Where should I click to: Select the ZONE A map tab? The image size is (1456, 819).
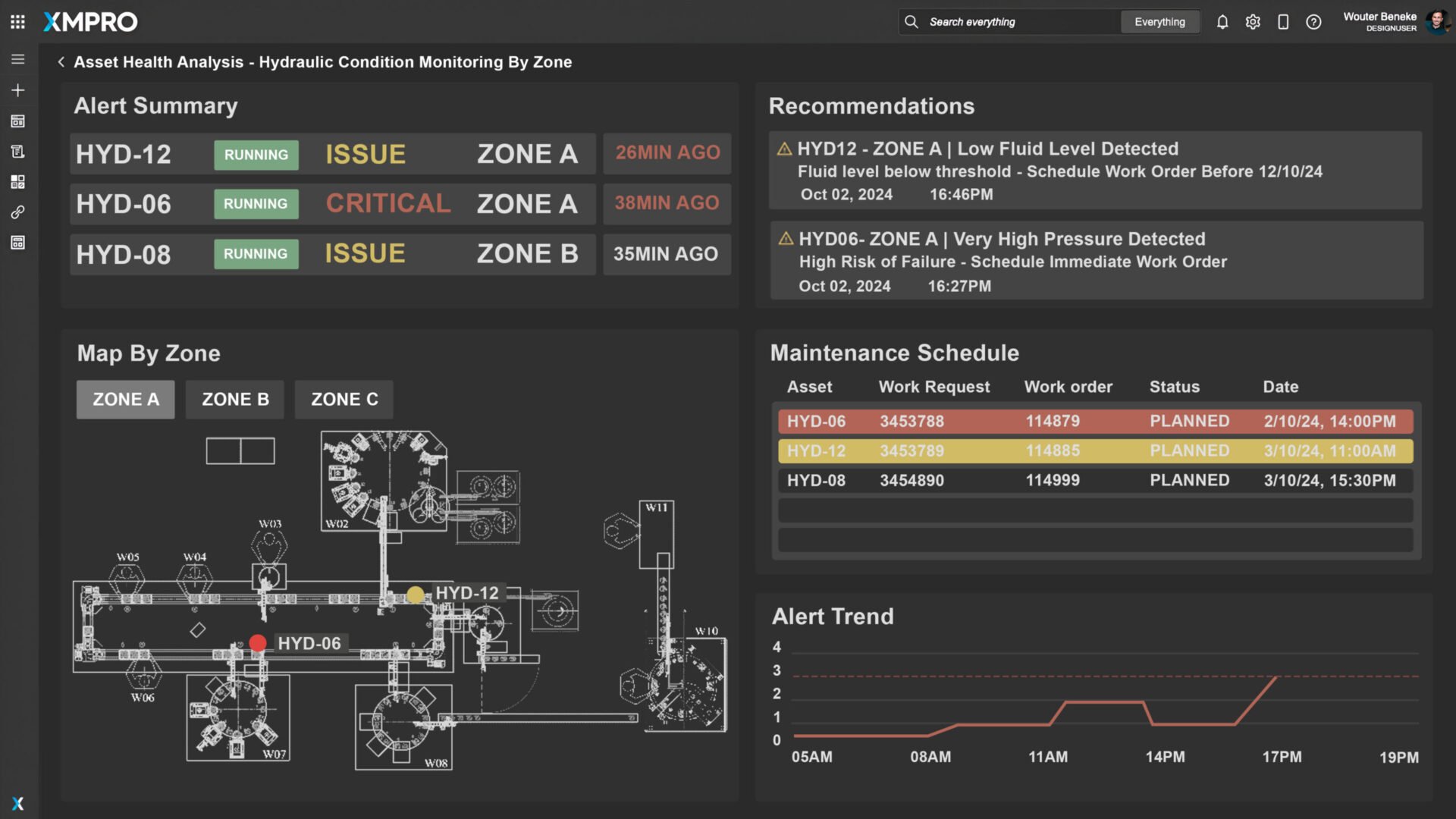(126, 400)
